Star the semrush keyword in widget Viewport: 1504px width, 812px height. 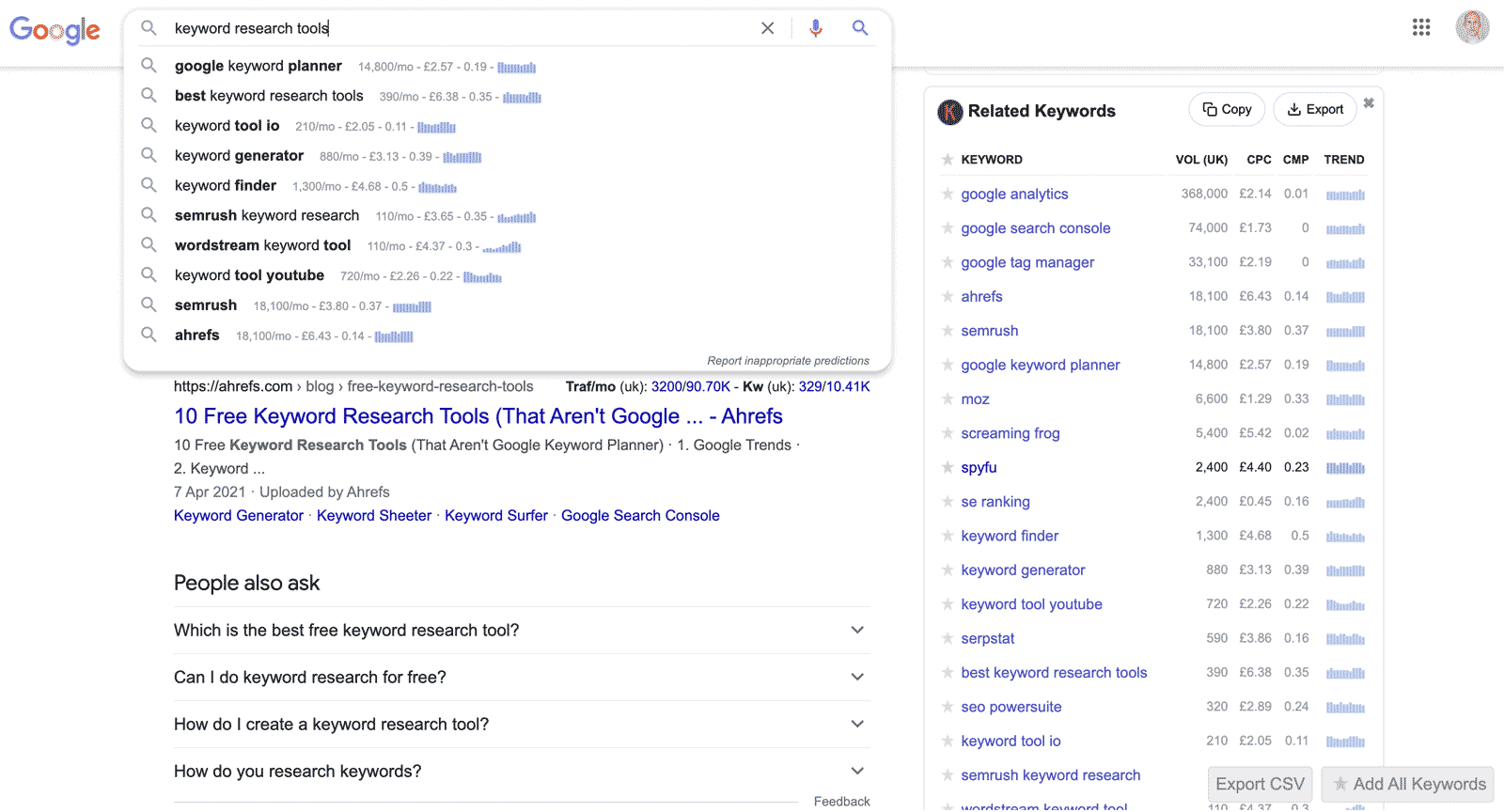click(948, 331)
